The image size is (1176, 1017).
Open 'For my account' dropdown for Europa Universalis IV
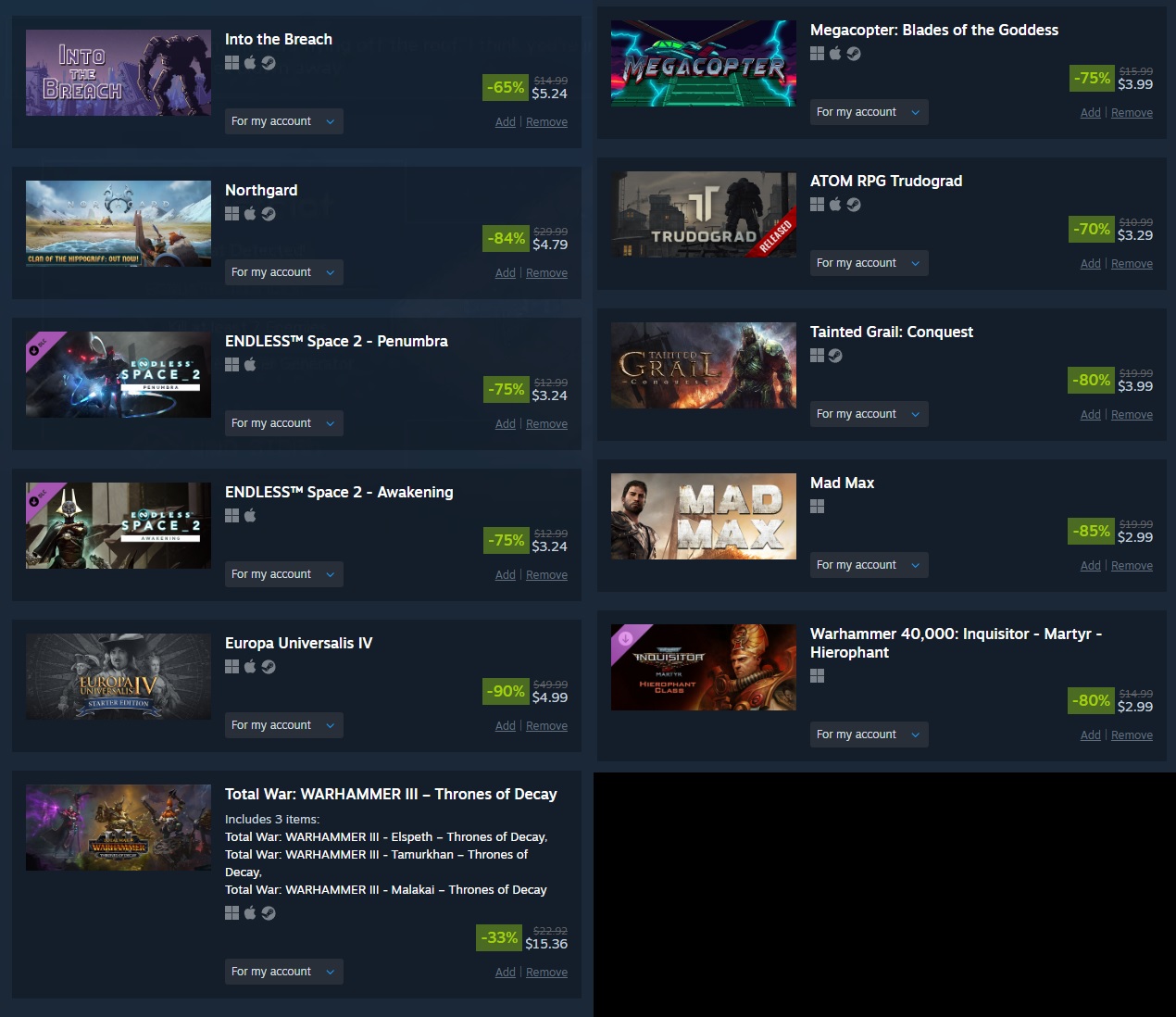284,725
